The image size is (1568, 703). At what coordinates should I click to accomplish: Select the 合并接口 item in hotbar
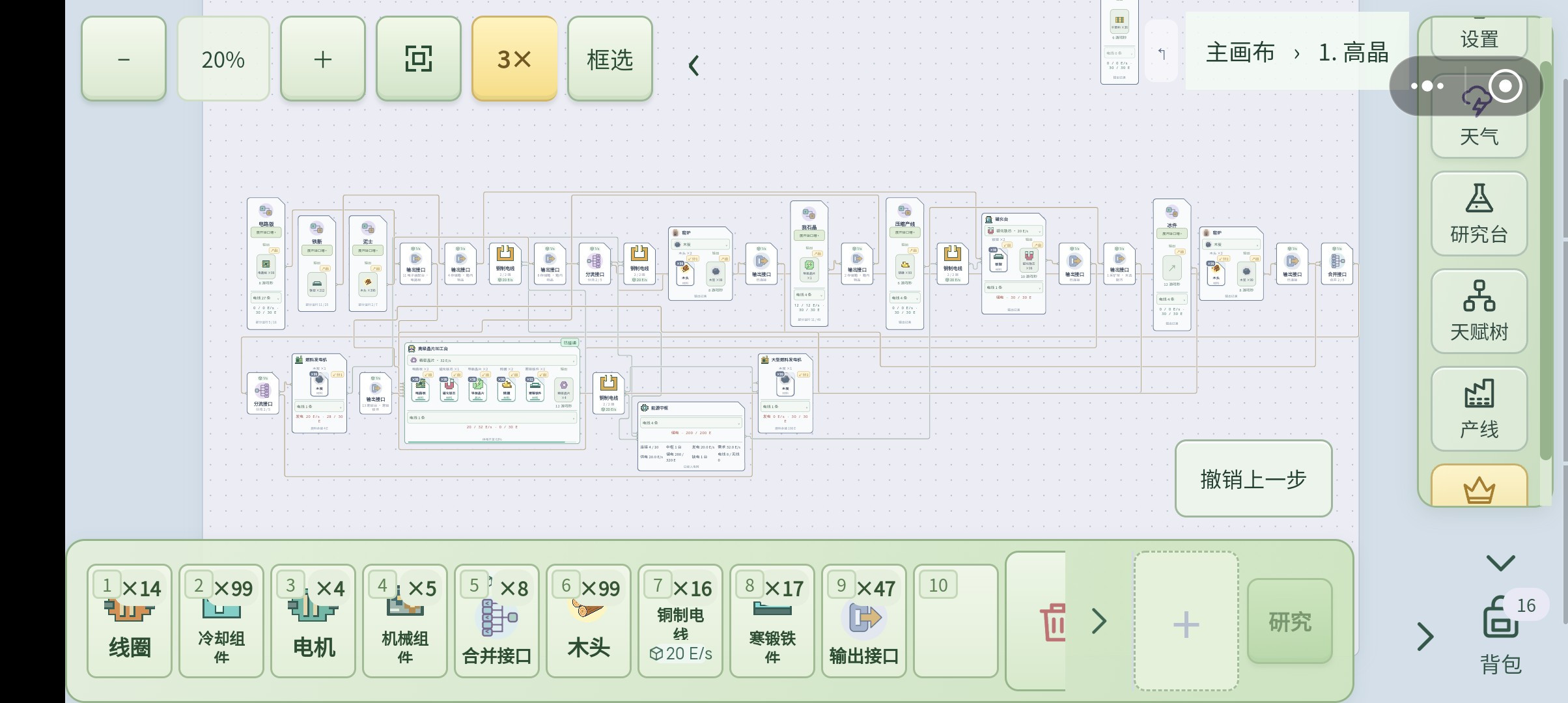(x=496, y=621)
